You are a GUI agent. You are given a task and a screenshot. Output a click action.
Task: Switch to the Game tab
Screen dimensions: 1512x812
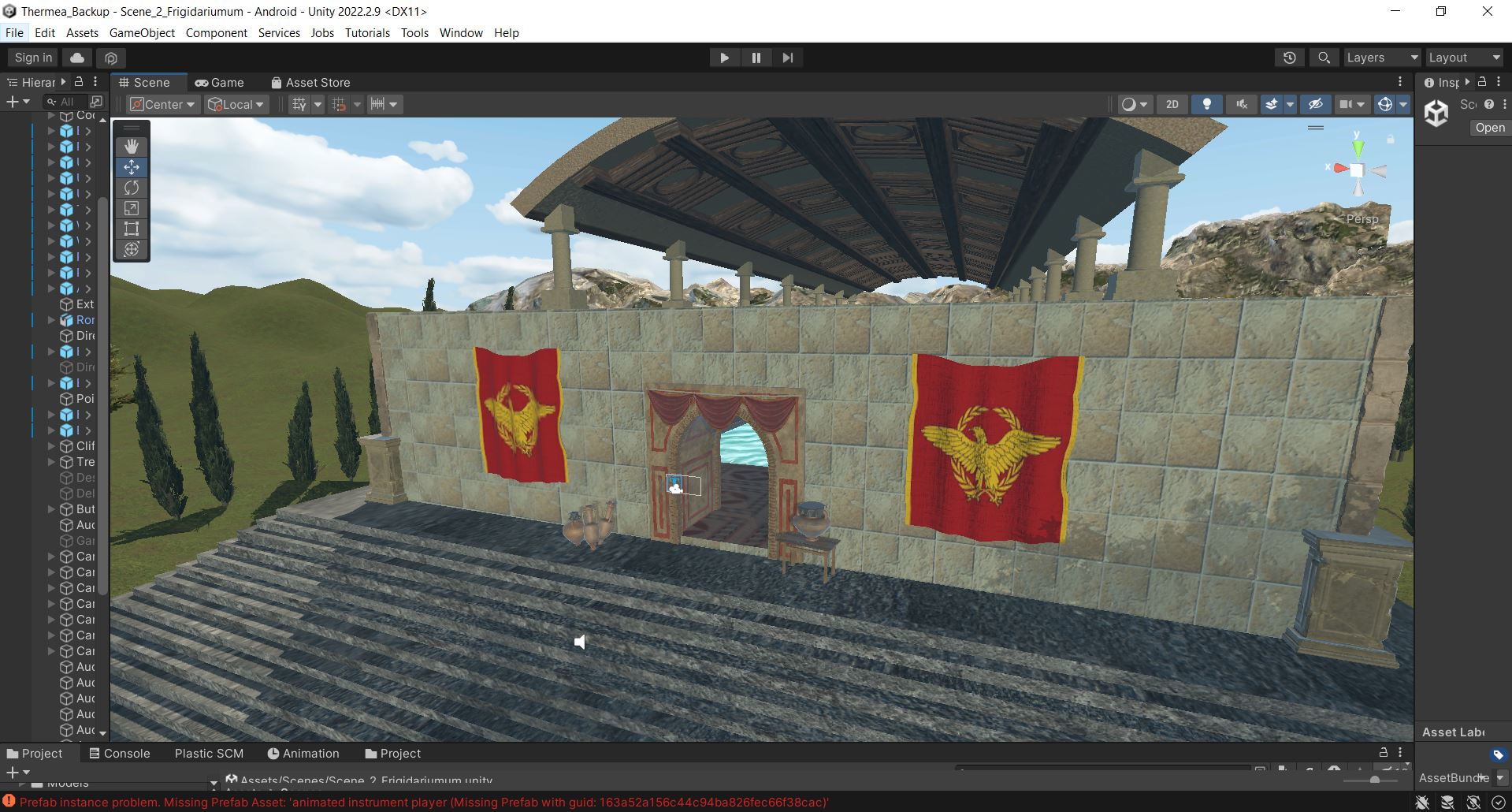click(x=220, y=83)
